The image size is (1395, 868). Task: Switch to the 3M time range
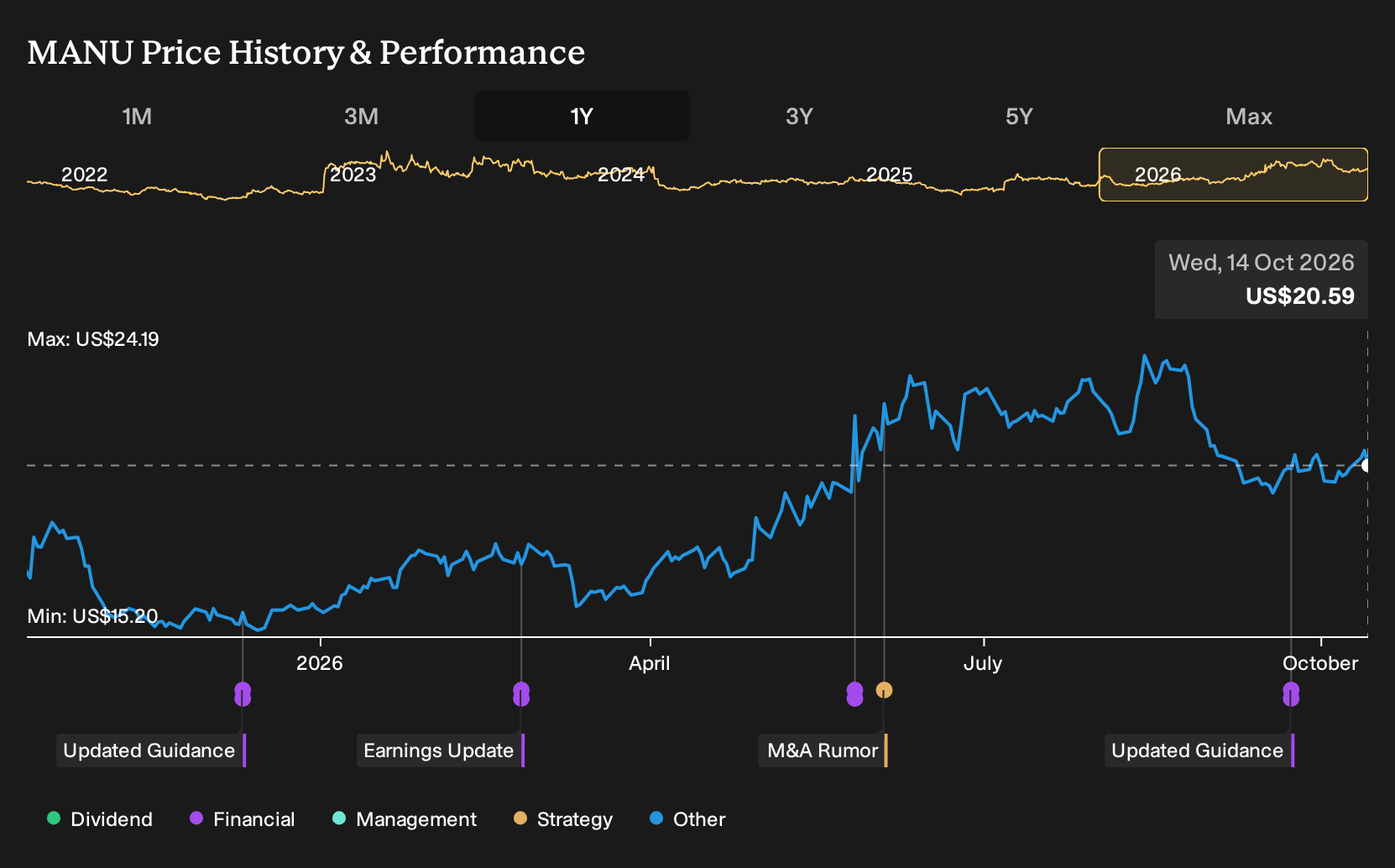click(x=361, y=116)
